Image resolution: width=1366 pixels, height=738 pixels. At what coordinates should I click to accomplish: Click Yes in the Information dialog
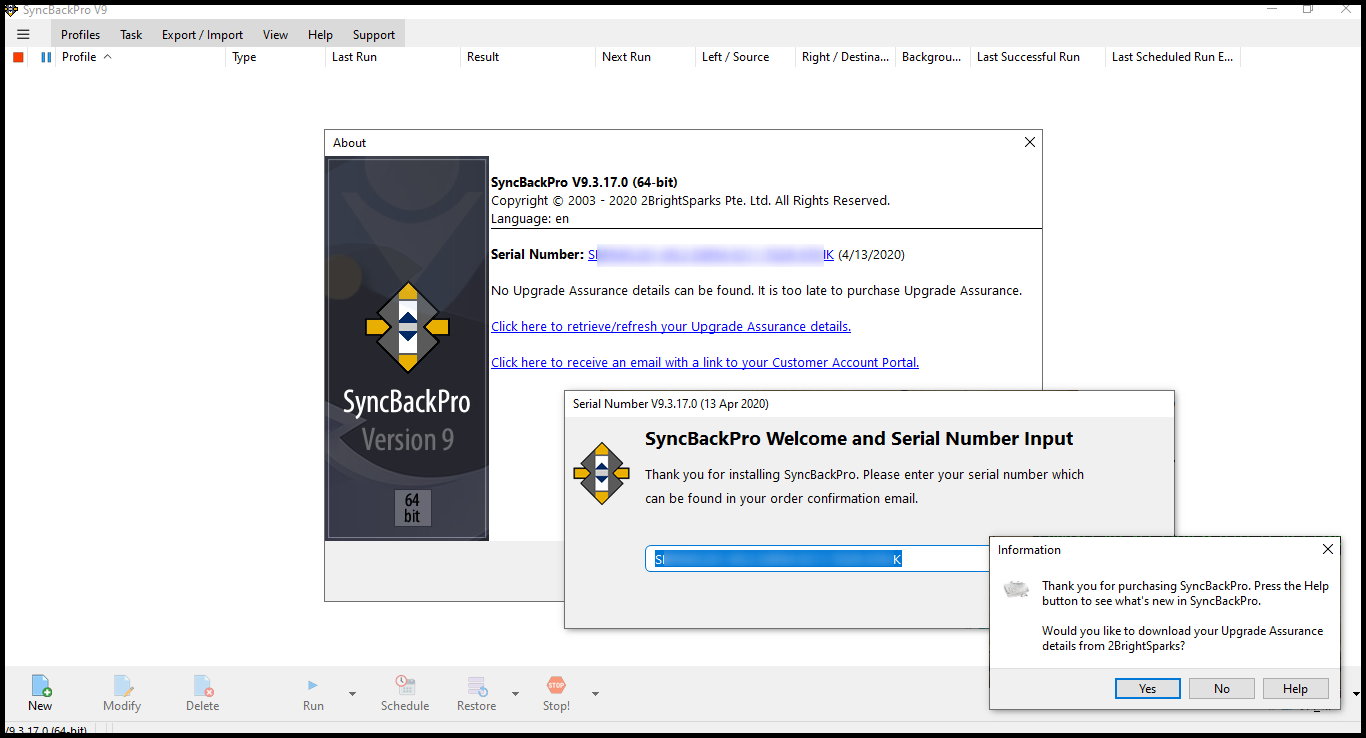pos(1147,689)
